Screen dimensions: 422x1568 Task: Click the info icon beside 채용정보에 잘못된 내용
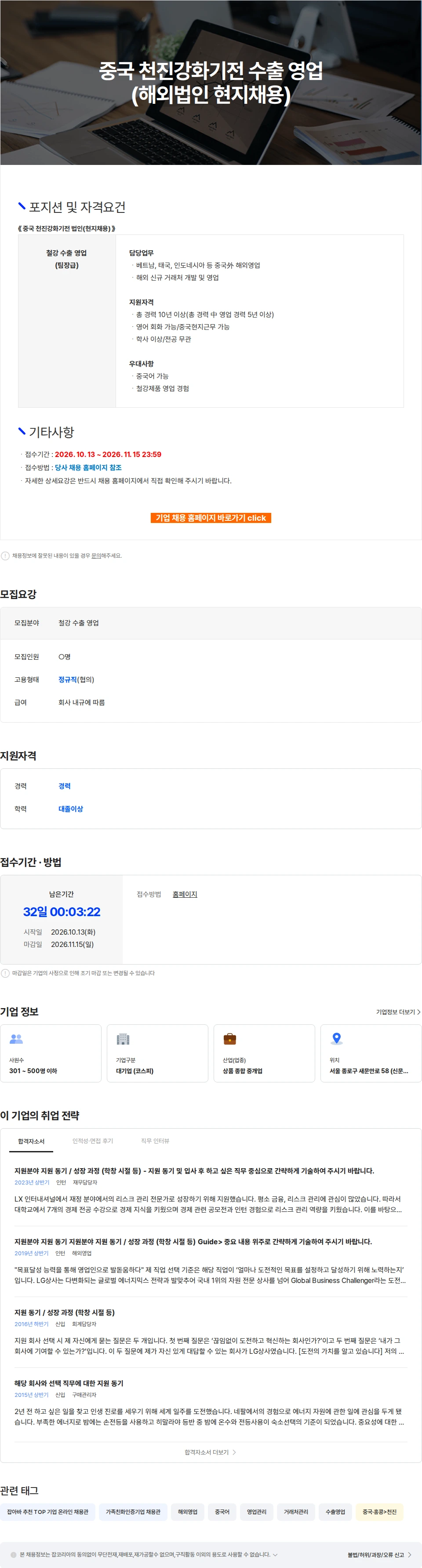click(5, 556)
